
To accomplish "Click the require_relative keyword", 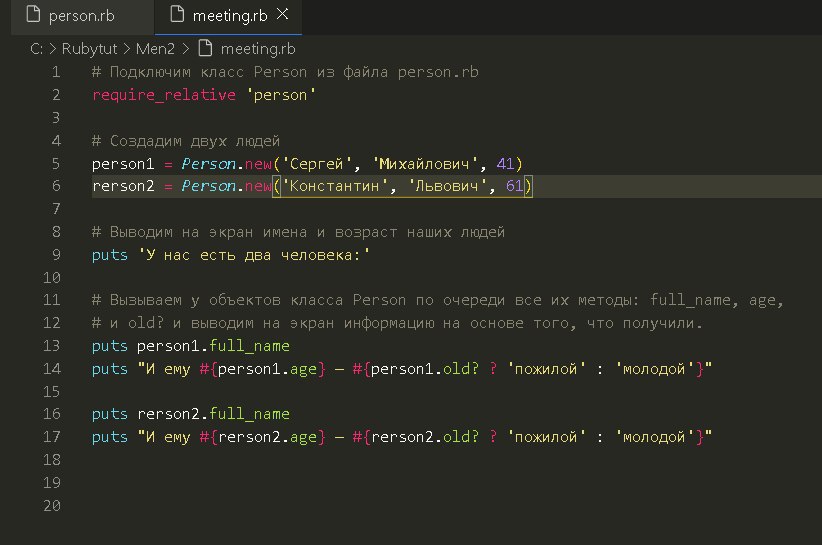I will tap(164, 95).
